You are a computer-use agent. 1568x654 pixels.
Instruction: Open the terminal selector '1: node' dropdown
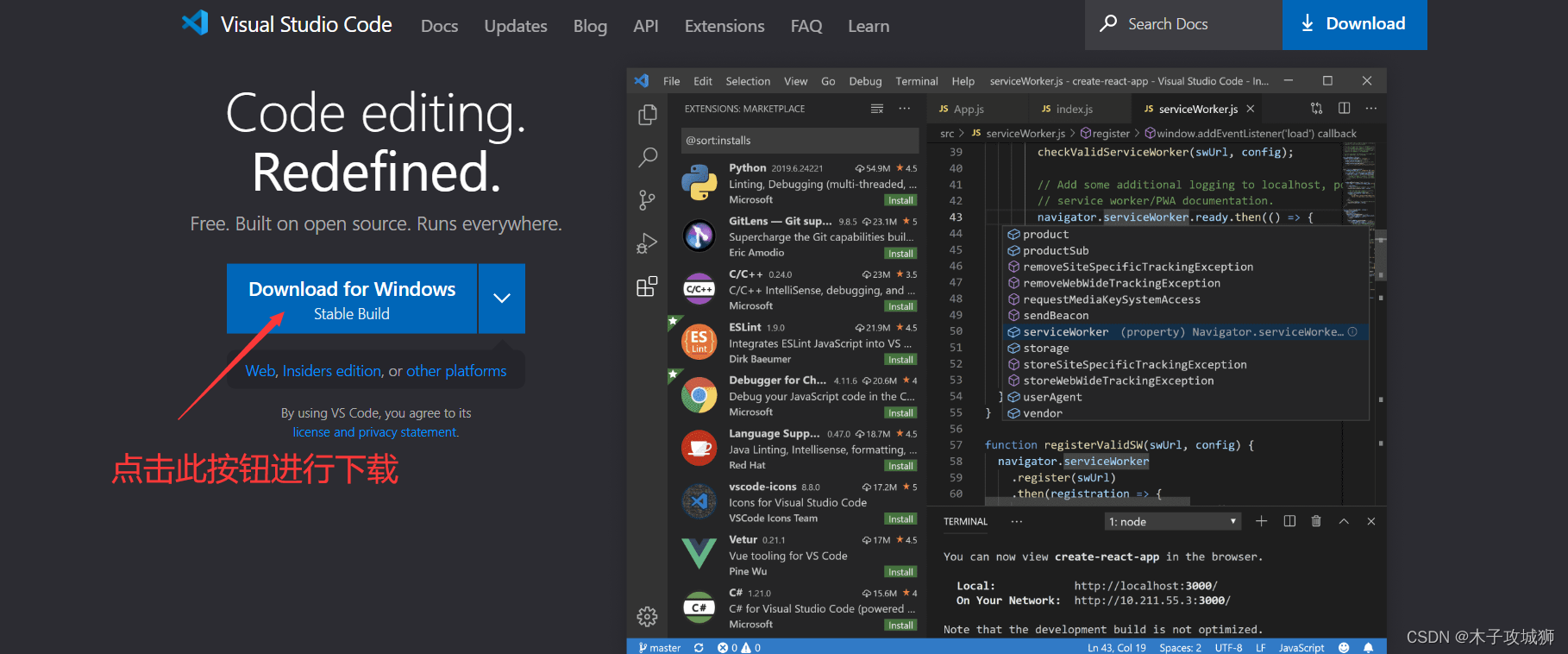pos(1173,522)
